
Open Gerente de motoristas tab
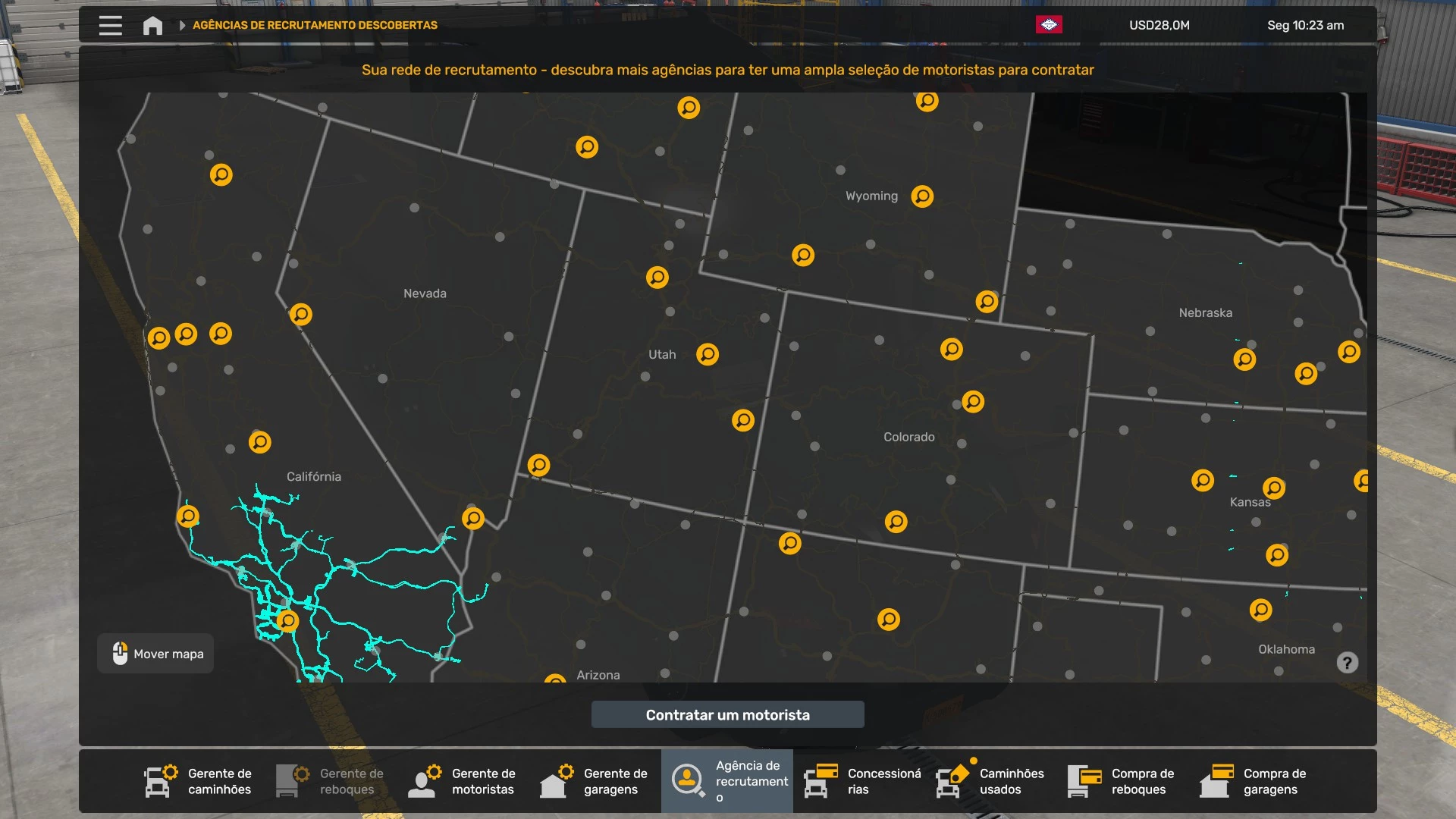tap(463, 781)
